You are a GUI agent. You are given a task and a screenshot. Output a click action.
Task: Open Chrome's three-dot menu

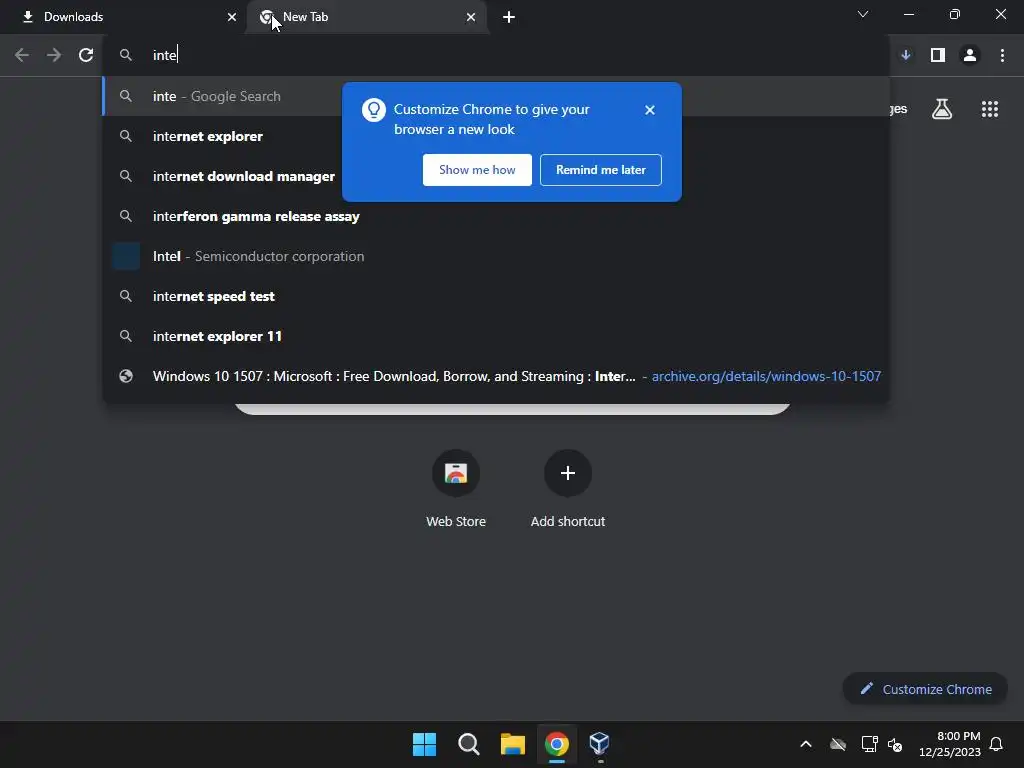coord(1002,56)
